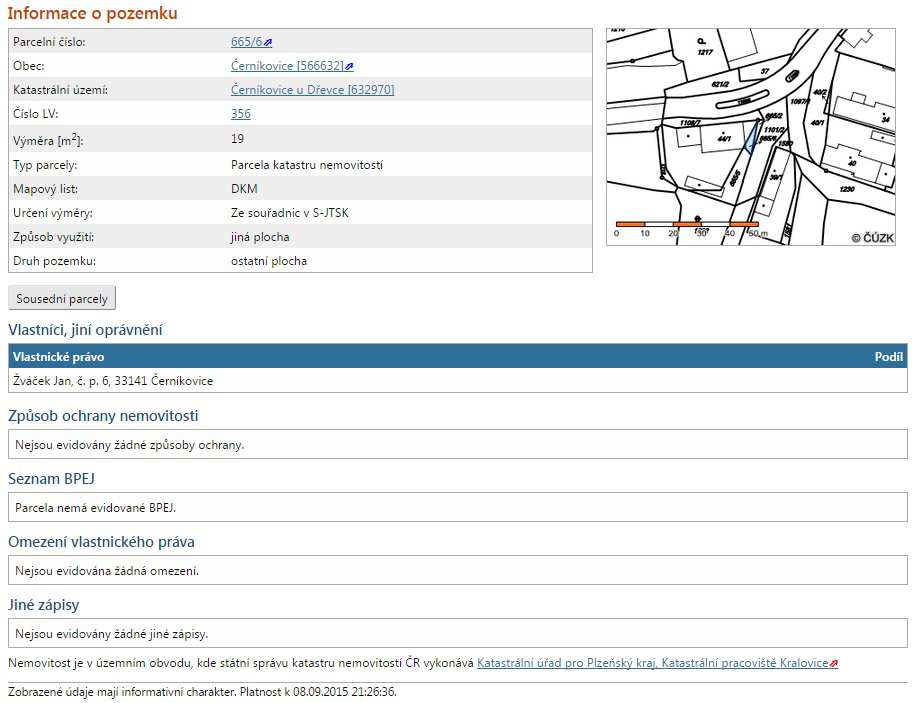Click the Podíl column header
The image size is (917, 703).
889,357
